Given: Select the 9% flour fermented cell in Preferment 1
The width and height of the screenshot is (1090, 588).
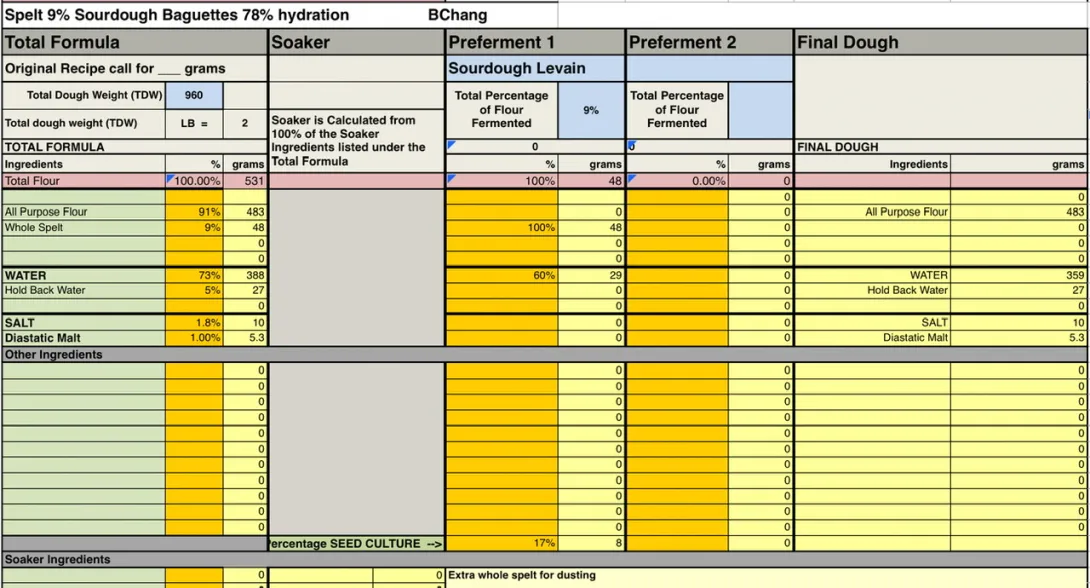Looking at the screenshot, I should tap(591, 110).
